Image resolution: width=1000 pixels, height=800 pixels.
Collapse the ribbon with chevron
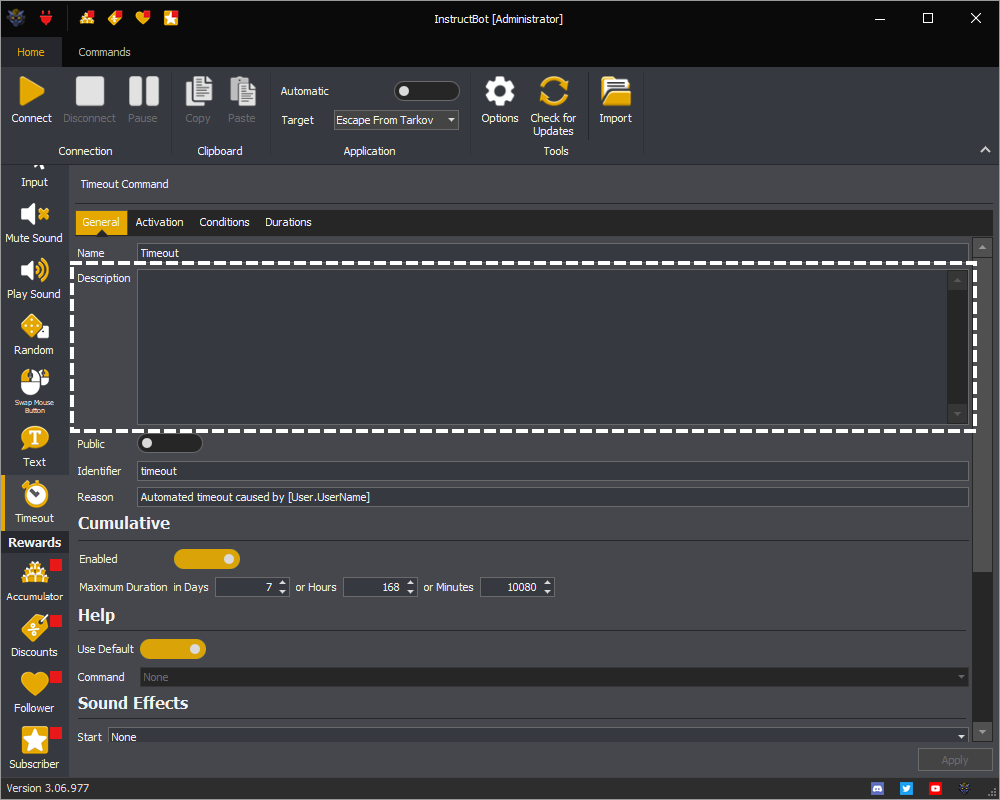[985, 150]
